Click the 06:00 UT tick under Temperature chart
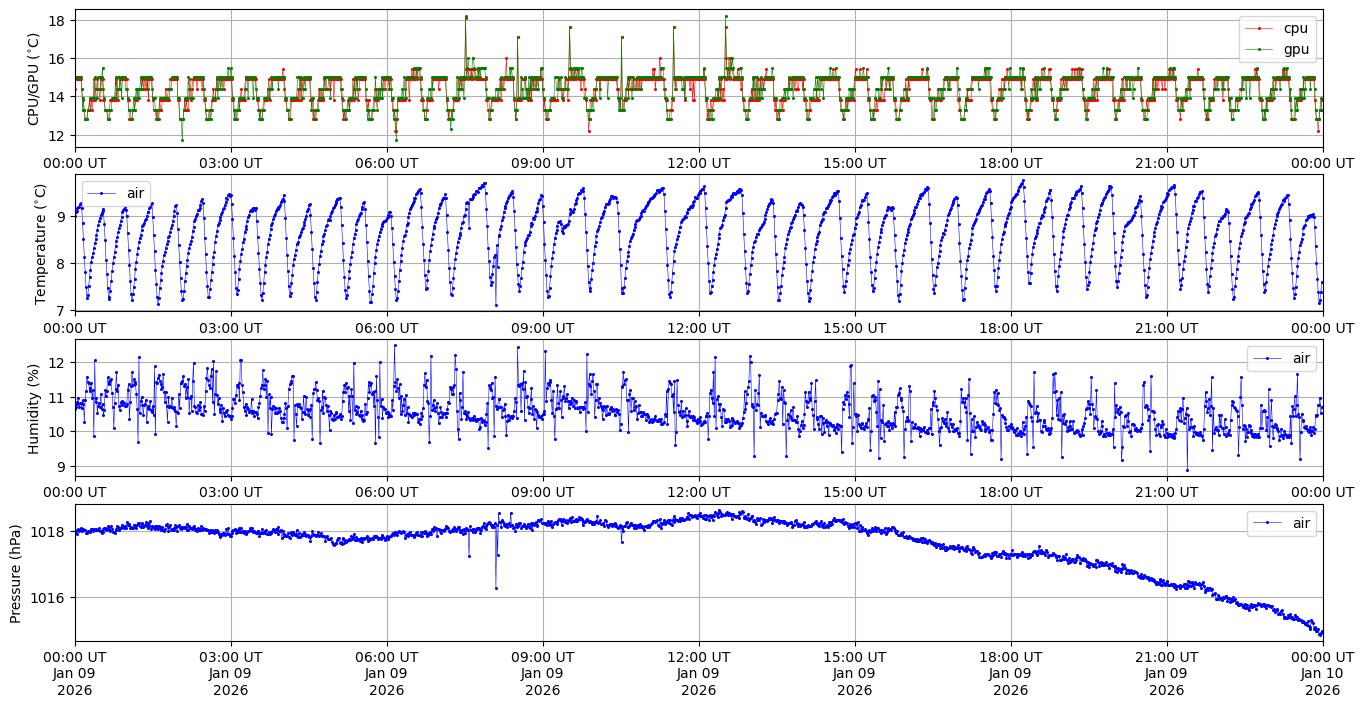The height and width of the screenshot is (707, 1364). (x=387, y=327)
